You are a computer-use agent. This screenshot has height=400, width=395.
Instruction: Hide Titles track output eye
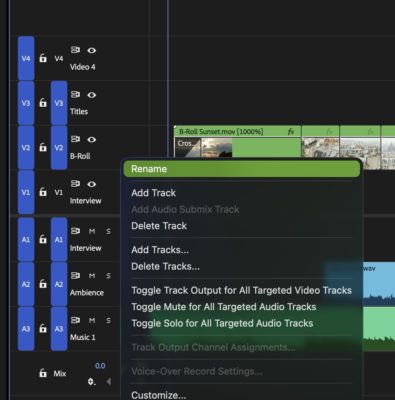(x=92, y=95)
